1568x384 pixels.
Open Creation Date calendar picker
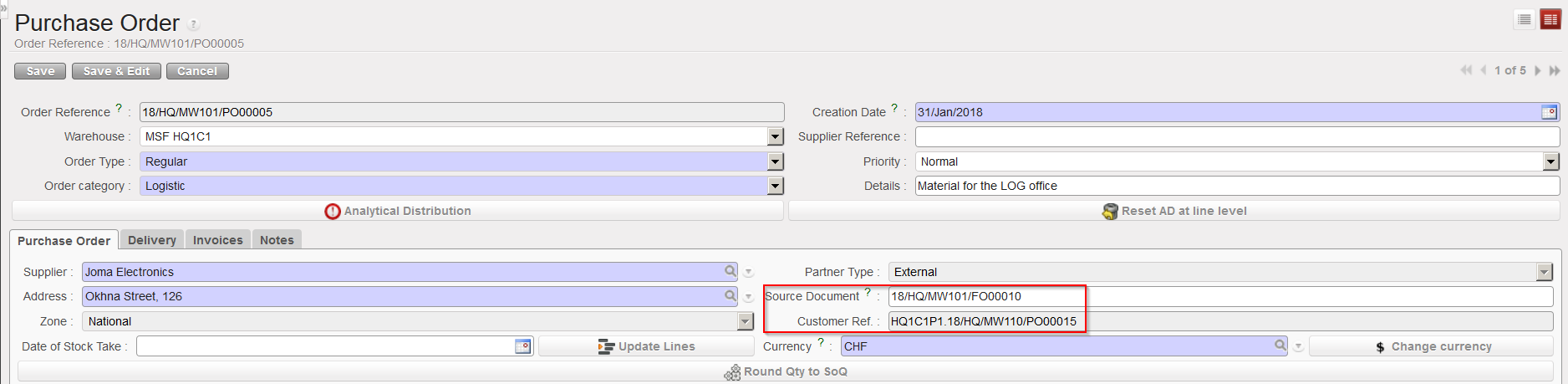(1549, 112)
